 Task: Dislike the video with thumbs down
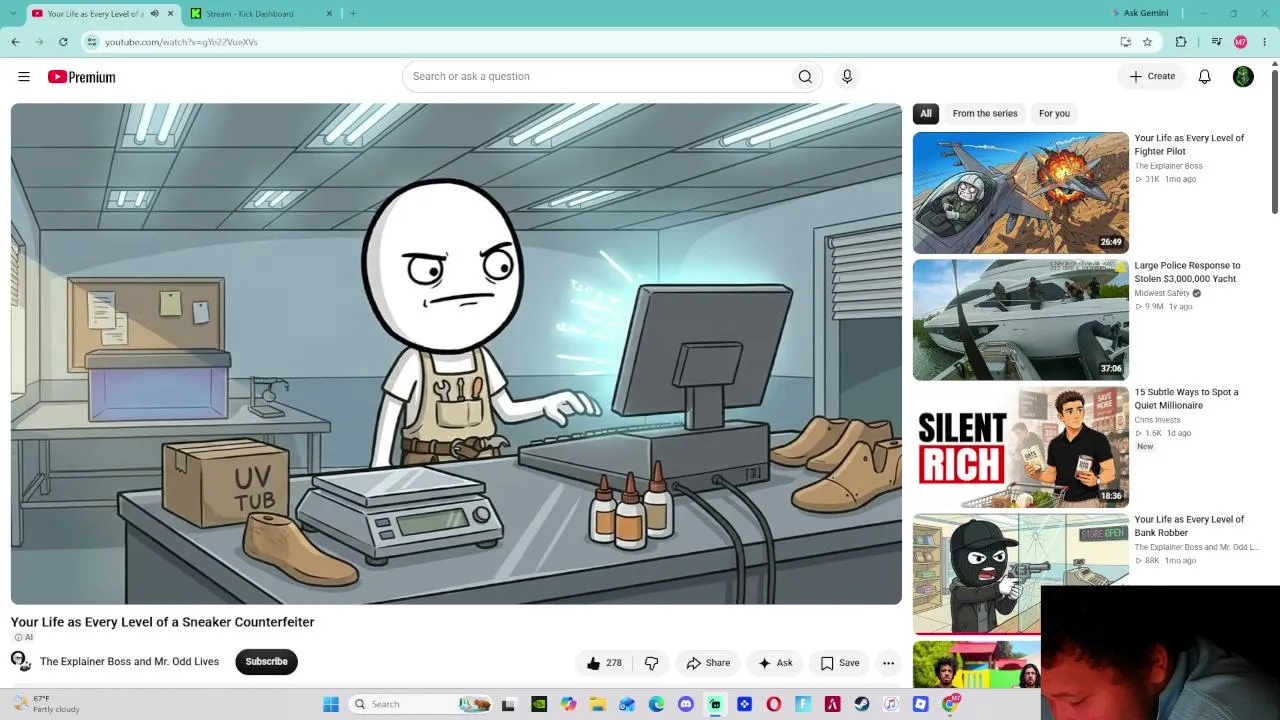click(652, 663)
